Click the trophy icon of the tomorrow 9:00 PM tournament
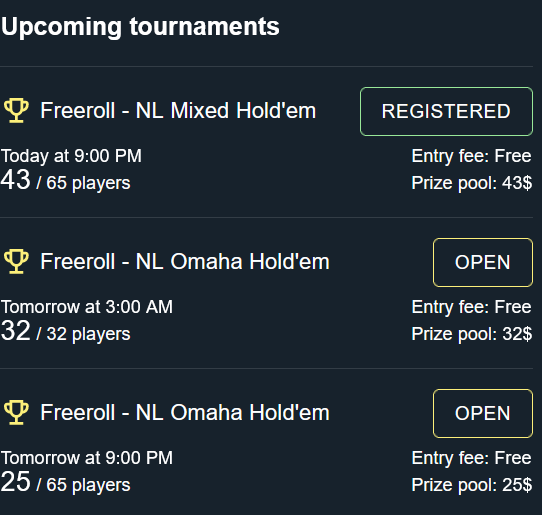The height and width of the screenshot is (515, 542). click(16, 413)
